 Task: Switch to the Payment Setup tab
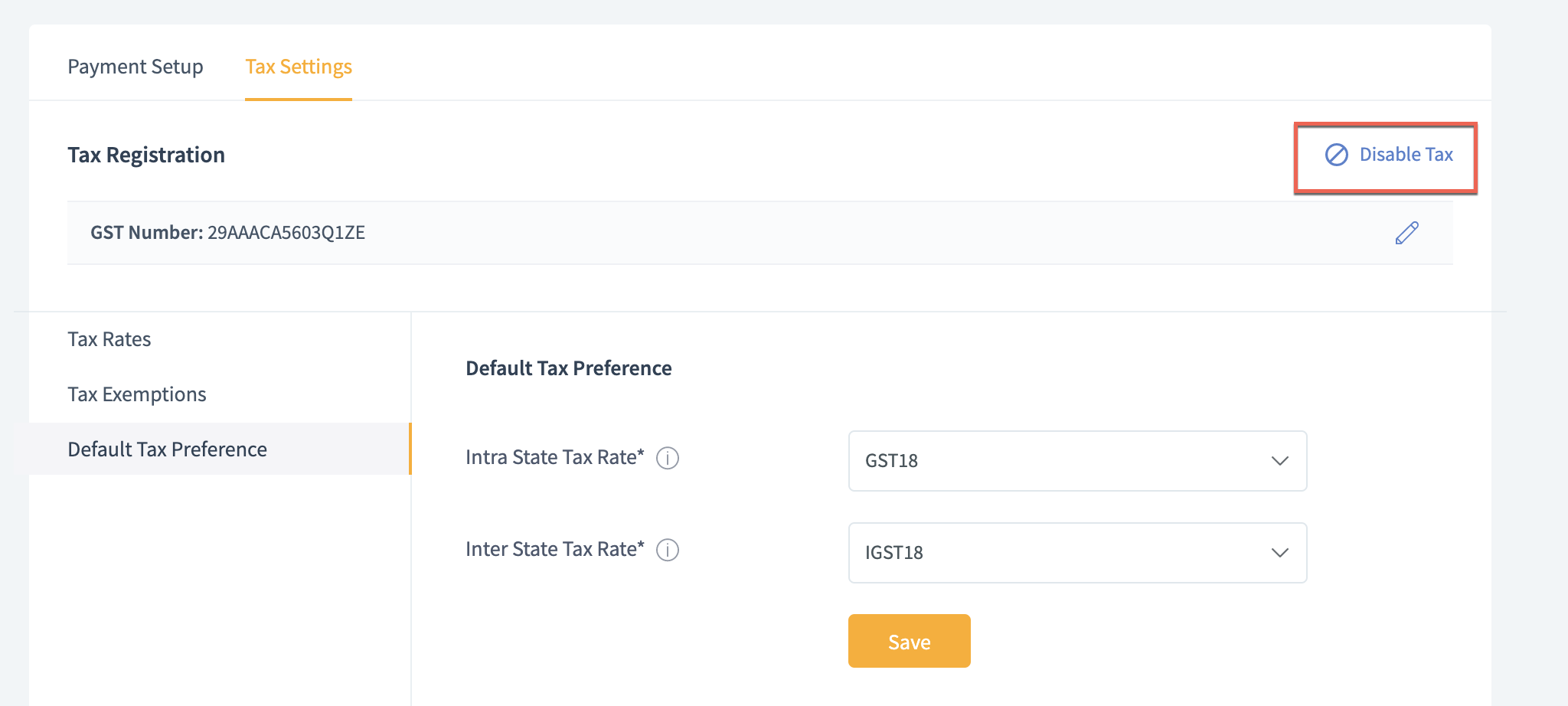coord(136,67)
